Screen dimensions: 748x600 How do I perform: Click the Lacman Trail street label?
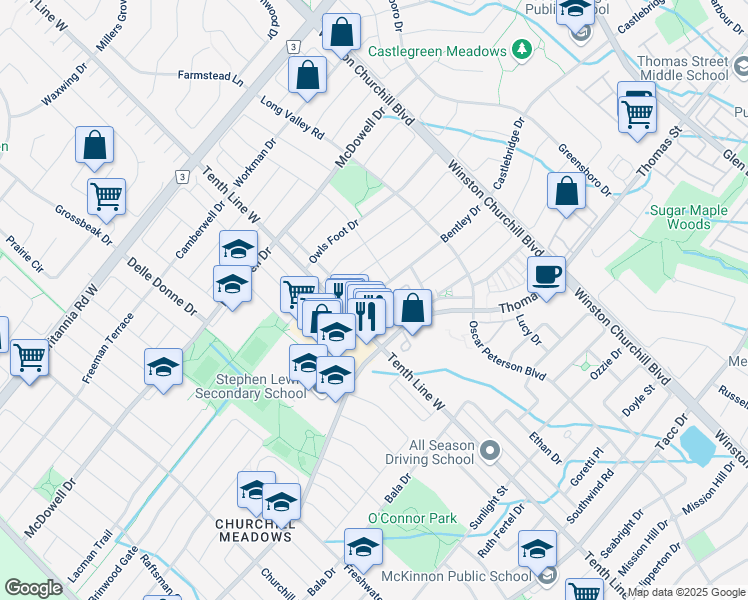90,556
